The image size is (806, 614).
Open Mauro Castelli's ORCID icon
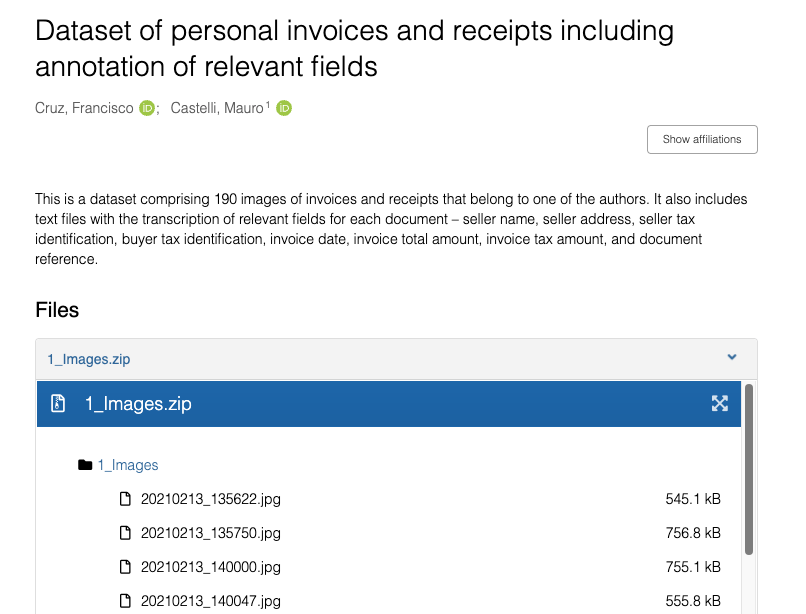[x=284, y=108]
